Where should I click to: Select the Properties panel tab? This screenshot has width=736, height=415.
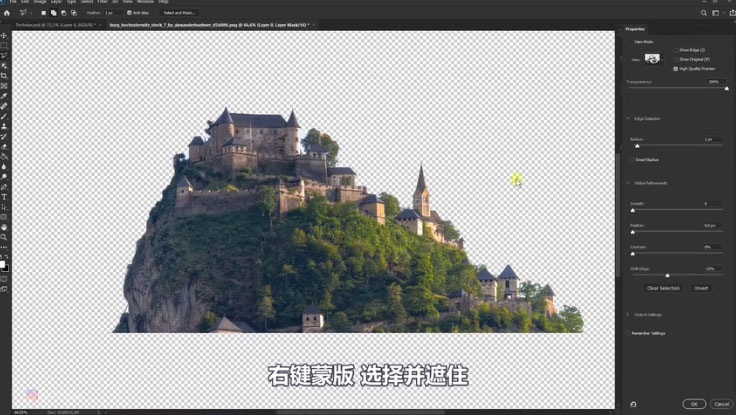pyautogui.click(x=635, y=29)
